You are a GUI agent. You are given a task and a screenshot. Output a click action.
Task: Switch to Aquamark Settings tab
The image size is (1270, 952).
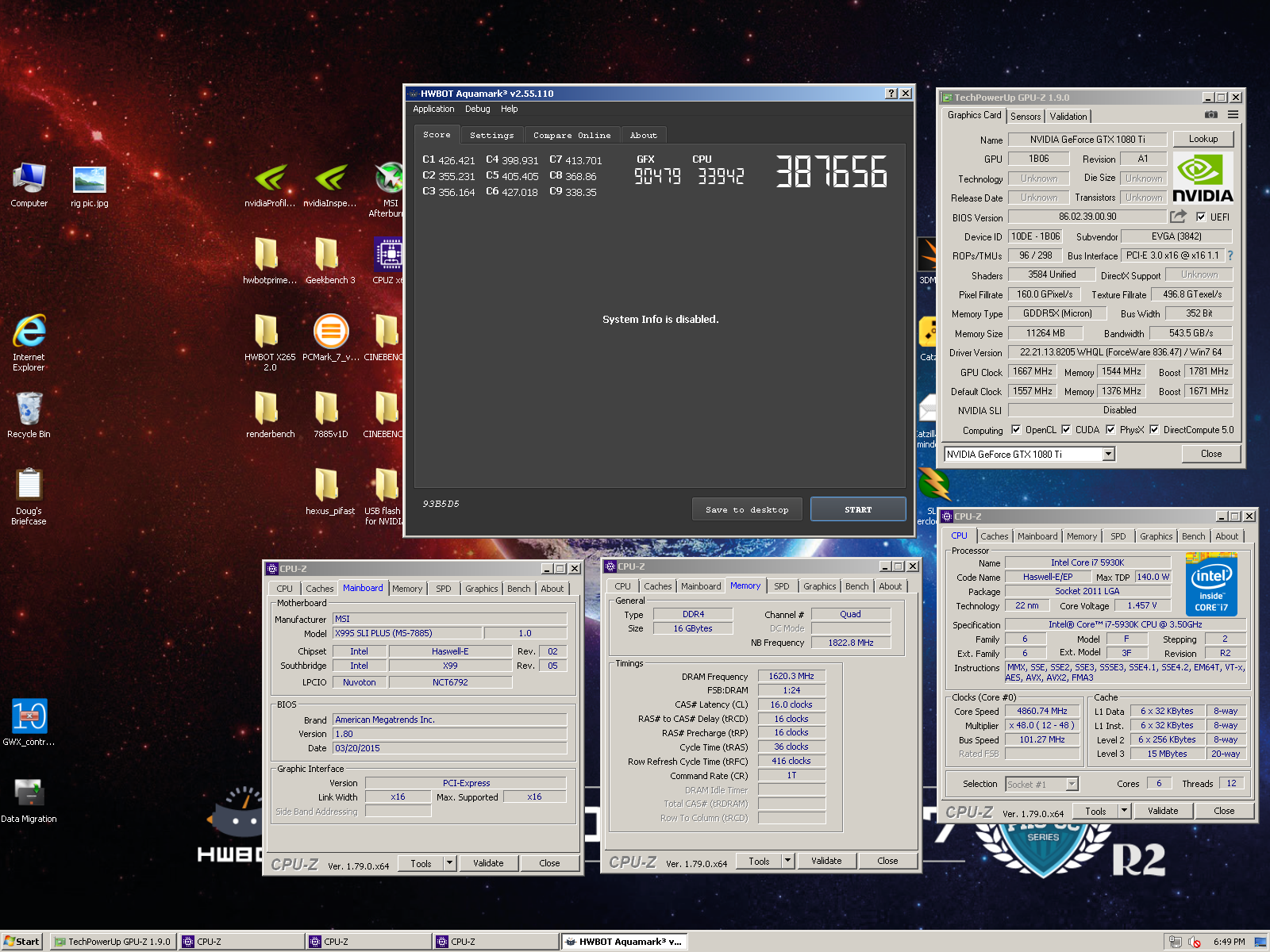pyautogui.click(x=491, y=136)
